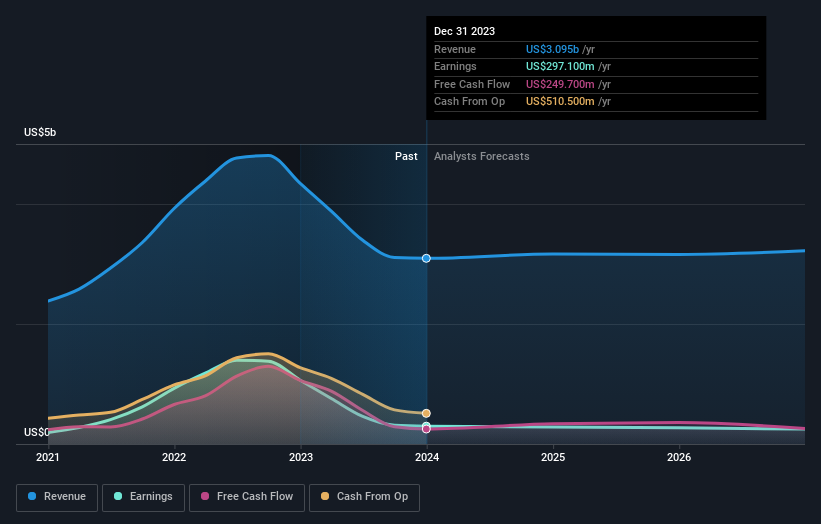Image resolution: width=821 pixels, height=524 pixels.
Task: Click the 2025 x-axis label
Action: tap(553, 457)
